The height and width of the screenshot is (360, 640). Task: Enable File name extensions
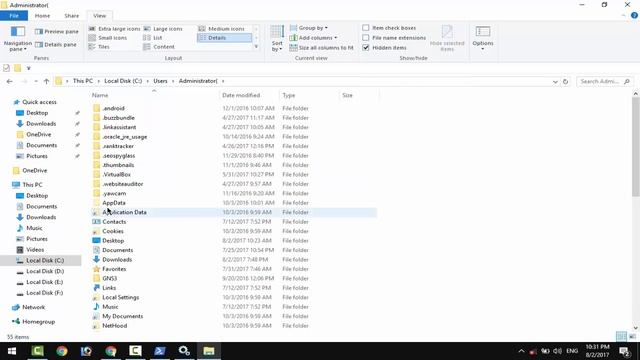pyautogui.click(x=394, y=38)
